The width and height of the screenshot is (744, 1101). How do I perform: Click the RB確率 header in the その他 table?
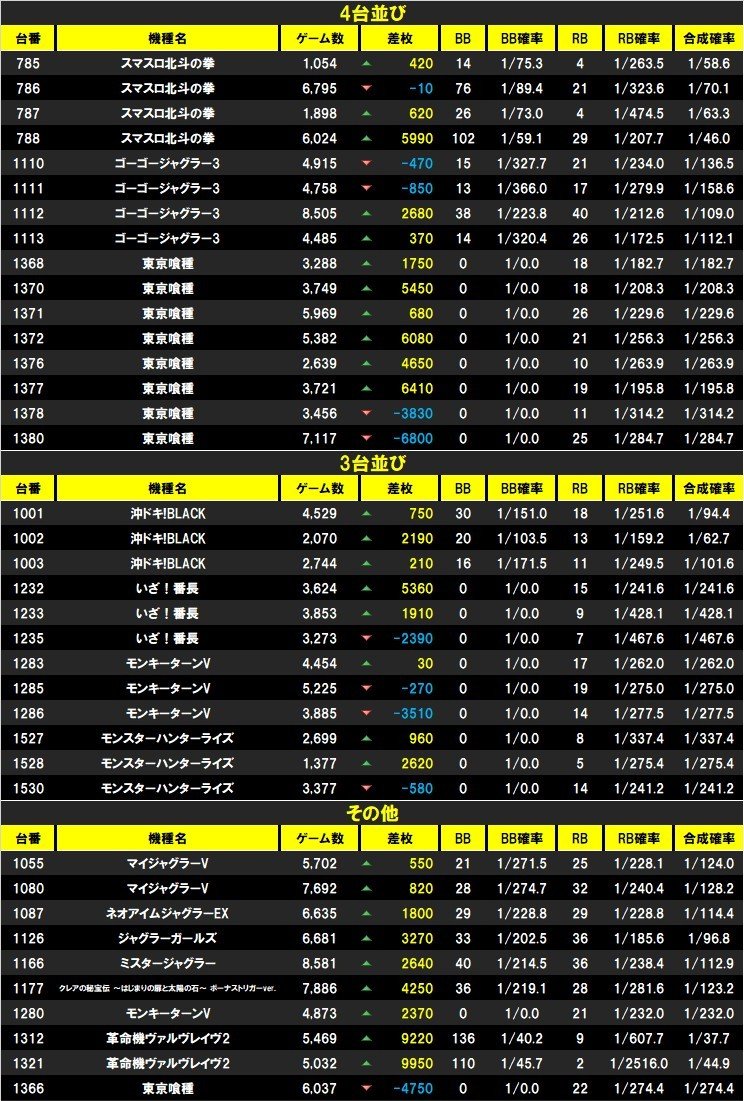pos(638,838)
